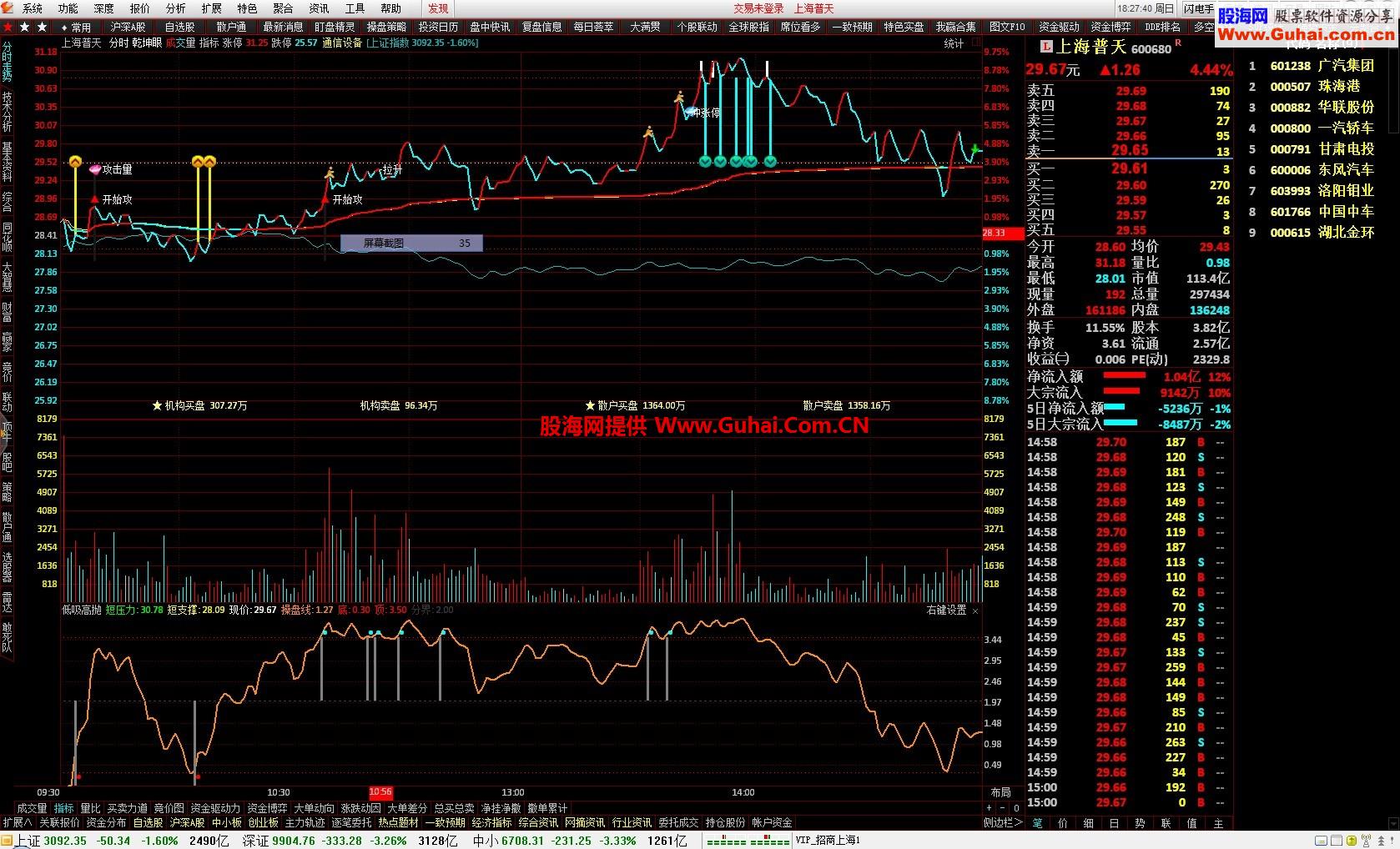
Task: Open 盯盘精灵 toolbar item
Action: point(335,27)
